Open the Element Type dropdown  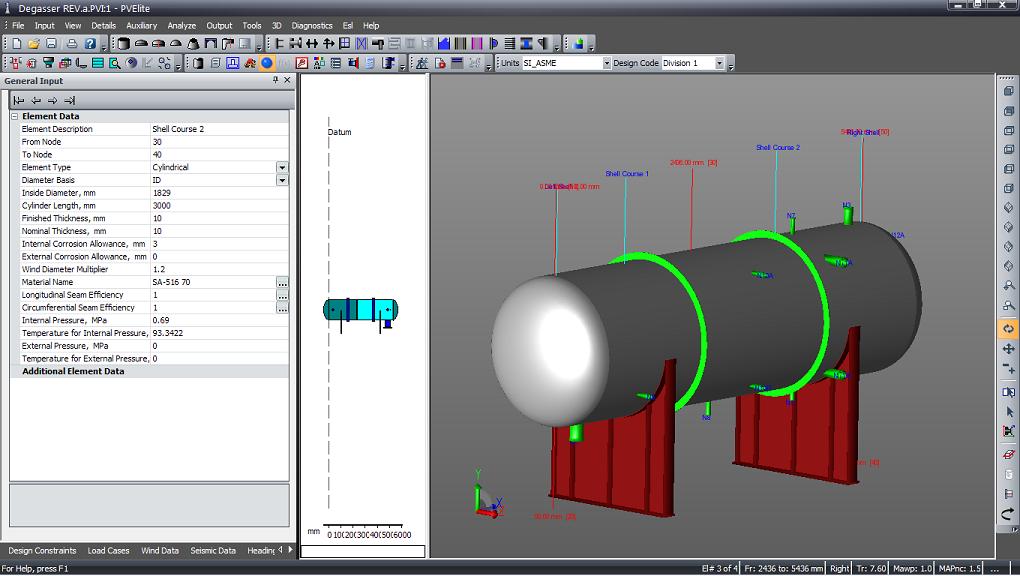(282, 168)
